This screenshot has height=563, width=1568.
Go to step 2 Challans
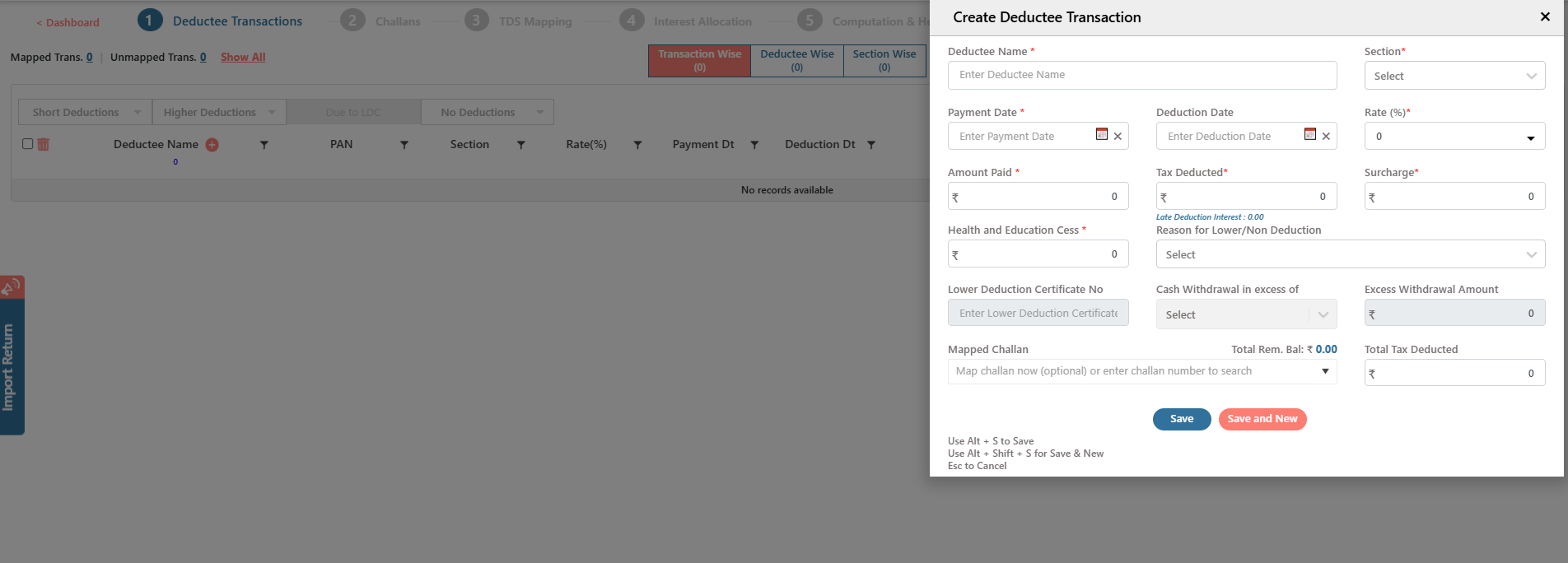pos(380,21)
